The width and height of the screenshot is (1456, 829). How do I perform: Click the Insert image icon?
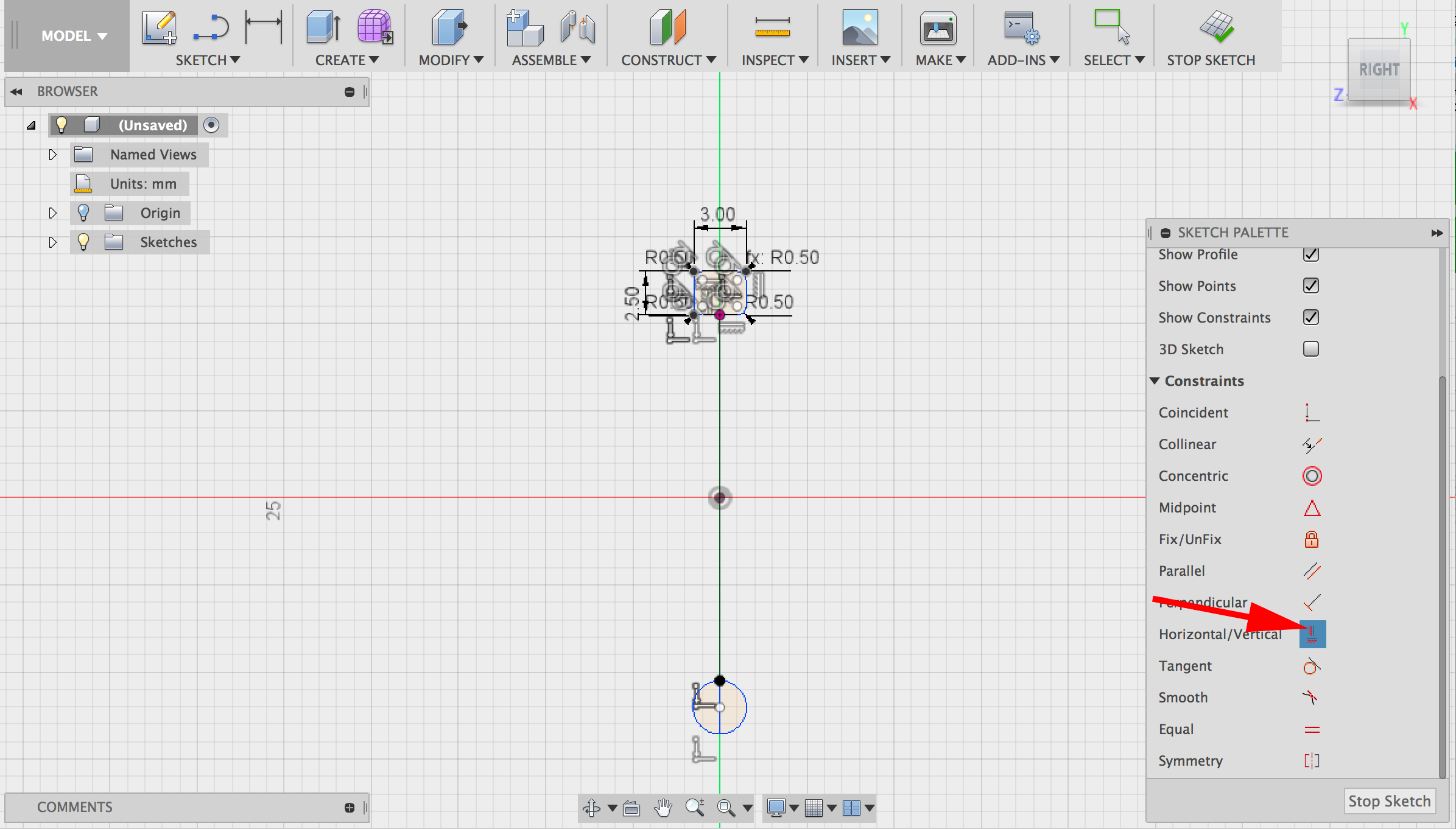click(860, 27)
